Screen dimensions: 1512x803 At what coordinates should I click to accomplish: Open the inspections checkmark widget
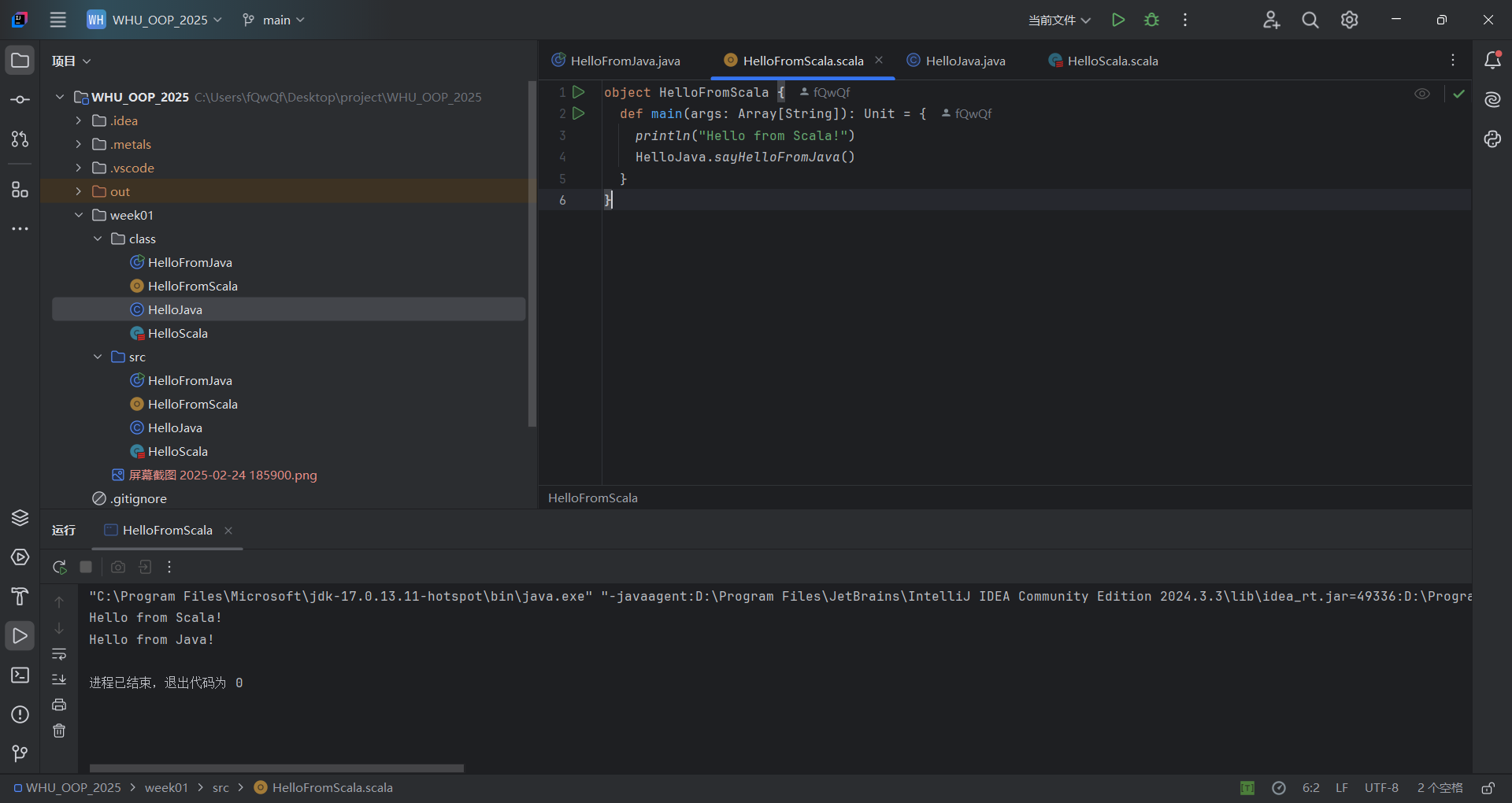(x=1459, y=94)
